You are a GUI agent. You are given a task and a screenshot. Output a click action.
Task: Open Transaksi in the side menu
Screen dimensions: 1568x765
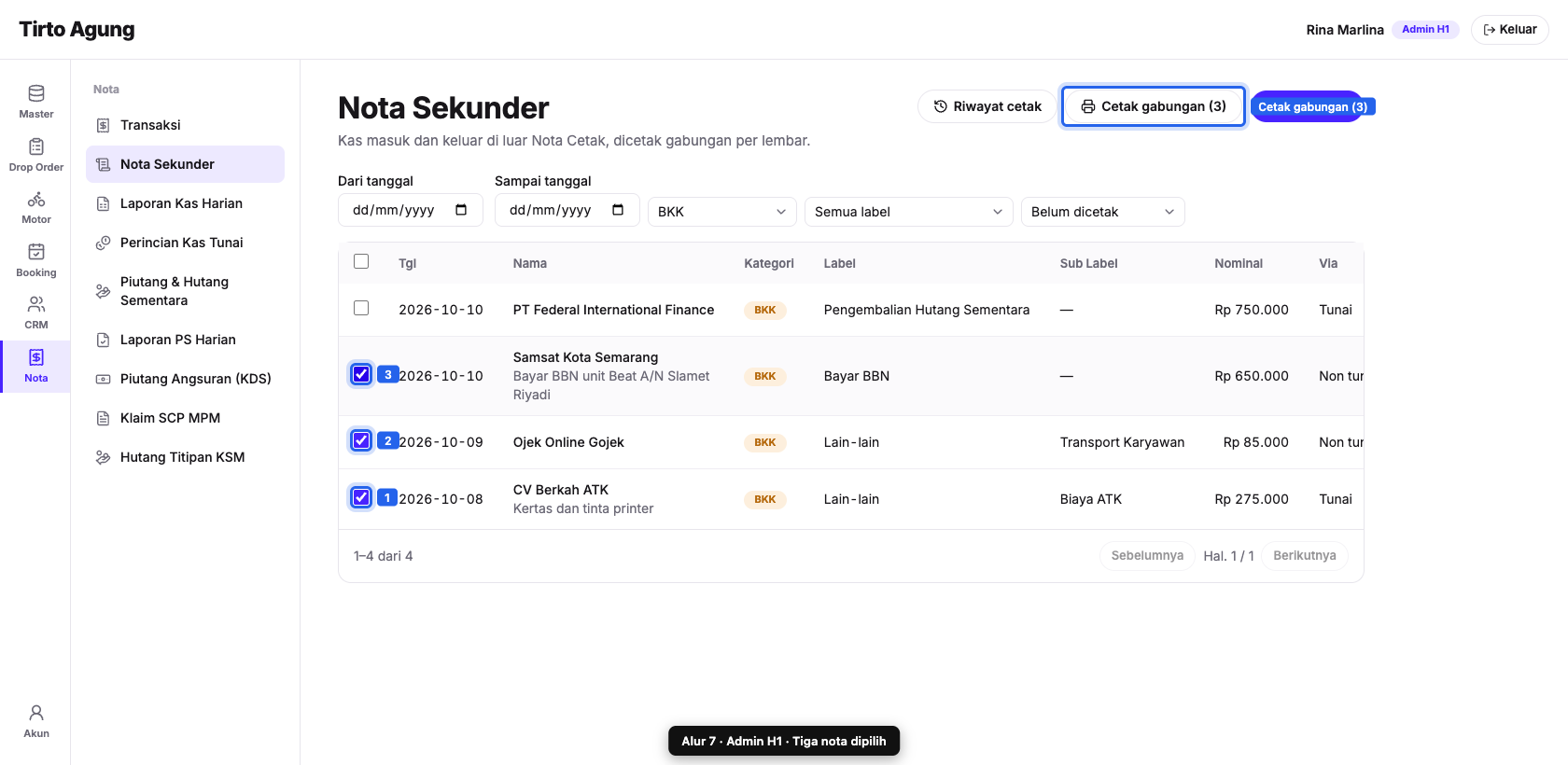[x=185, y=125]
